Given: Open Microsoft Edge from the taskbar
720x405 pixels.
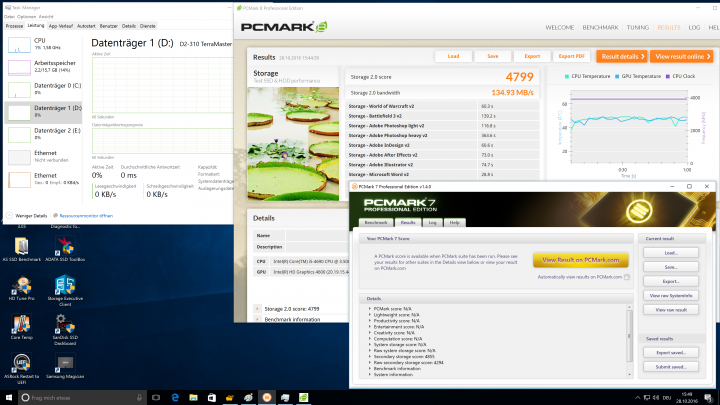Looking at the screenshot, I should coord(175,398).
